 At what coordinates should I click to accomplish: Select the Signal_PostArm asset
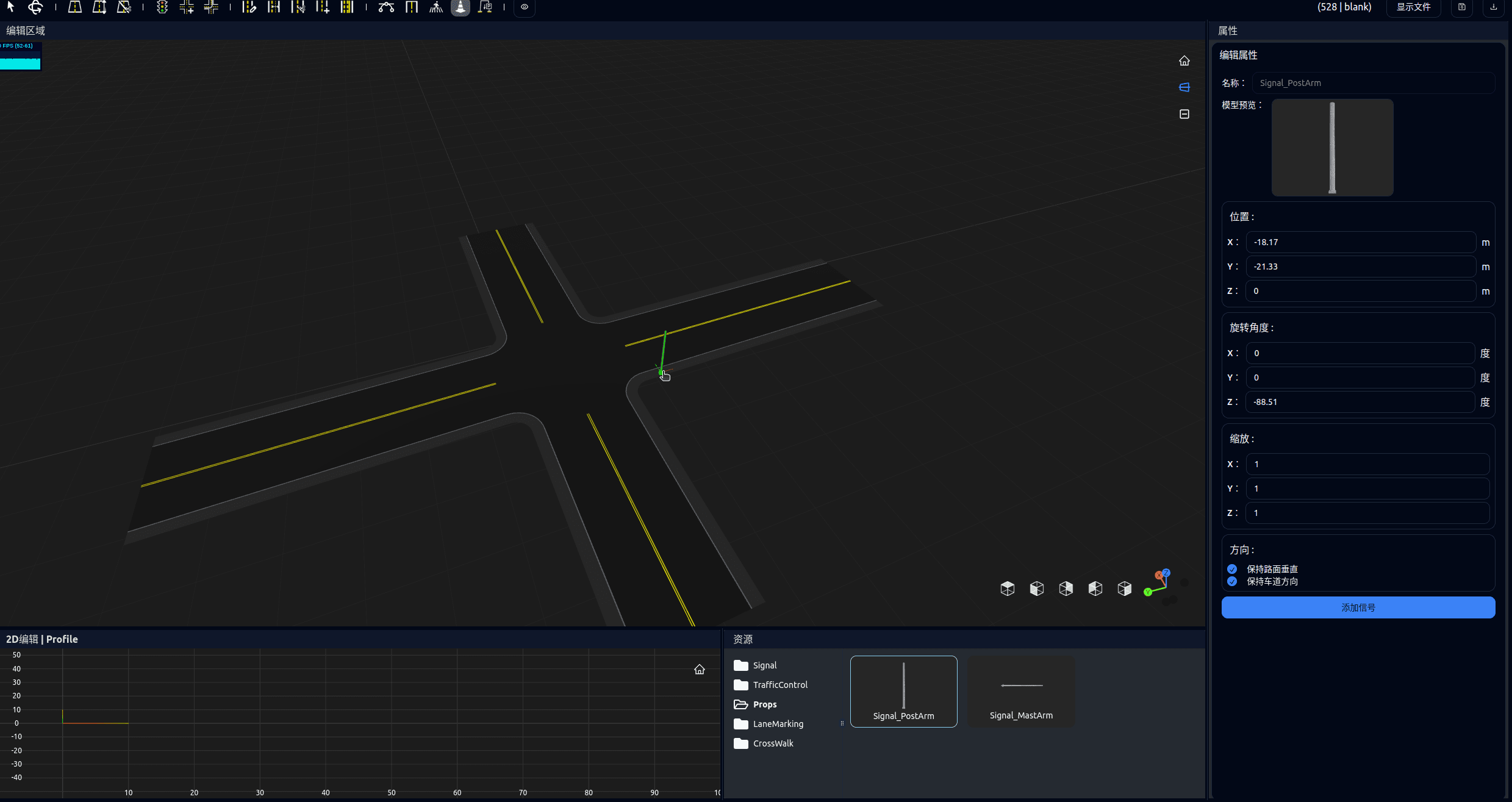click(903, 692)
